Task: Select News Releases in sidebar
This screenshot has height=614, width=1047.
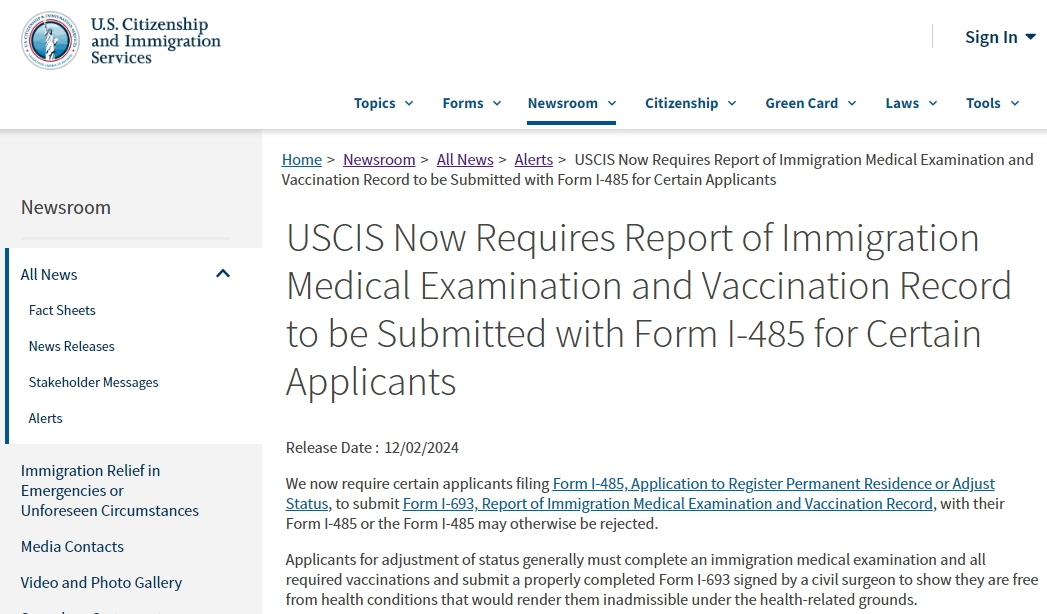Action: [x=72, y=346]
